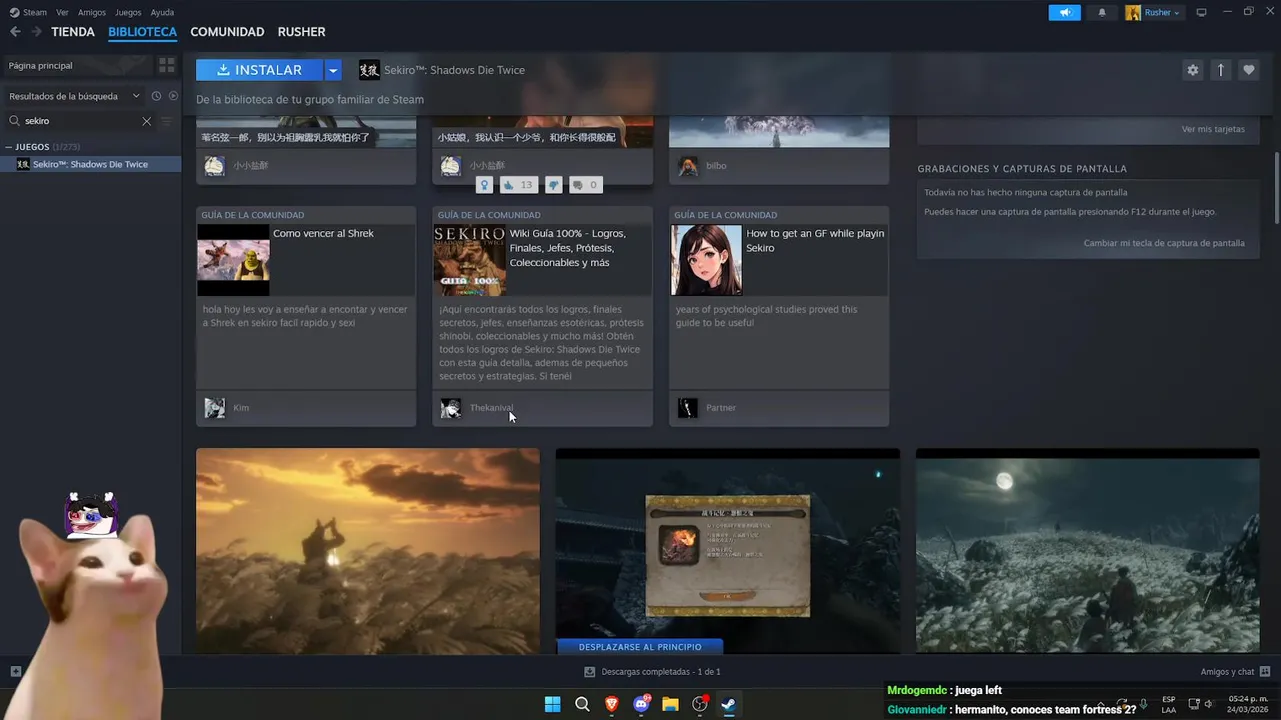
Task: Open author Partner's profile
Action: click(721, 408)
